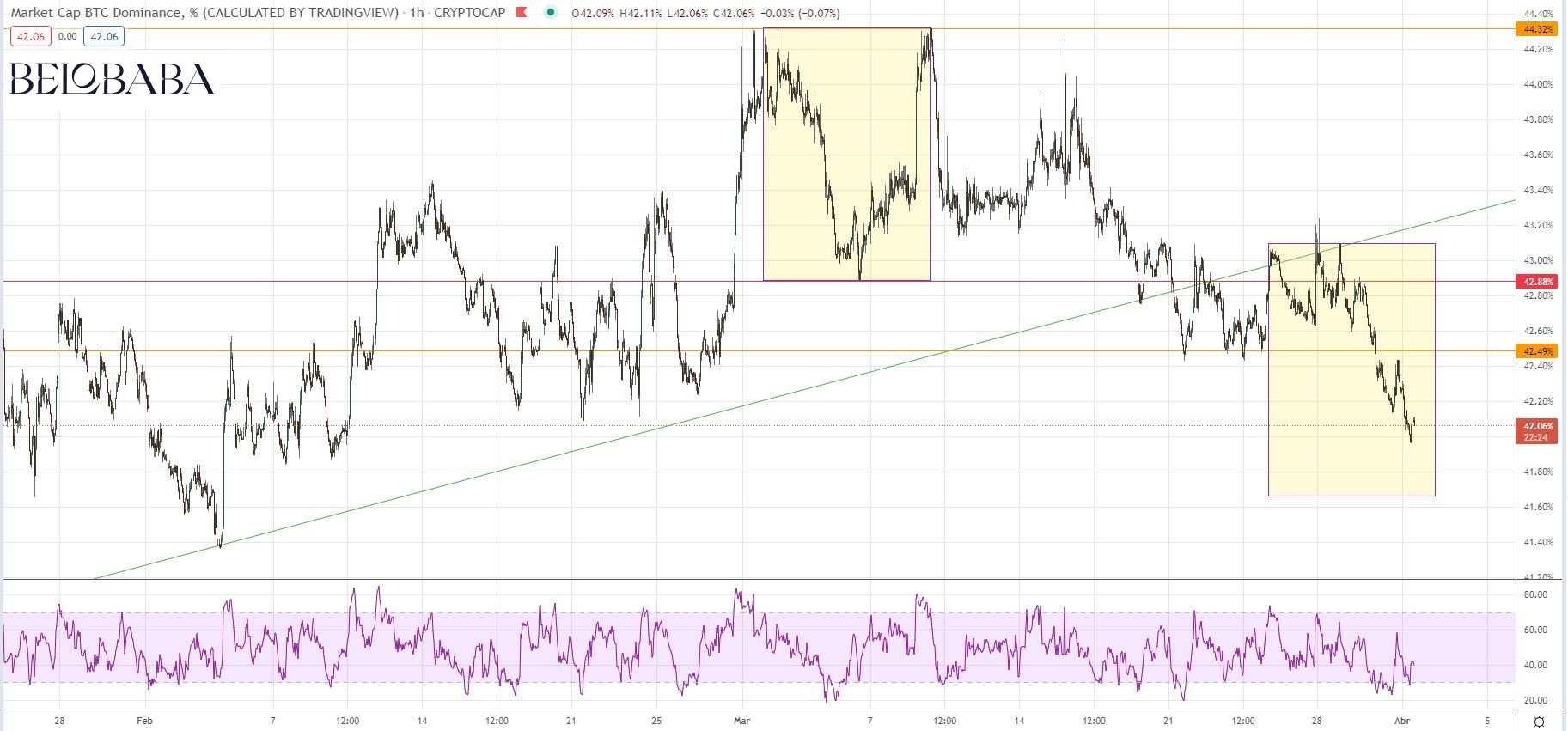Click the 40.00 RSI scale label
This screenshot has width=1568, height=731.
[x=1535, y=665]
